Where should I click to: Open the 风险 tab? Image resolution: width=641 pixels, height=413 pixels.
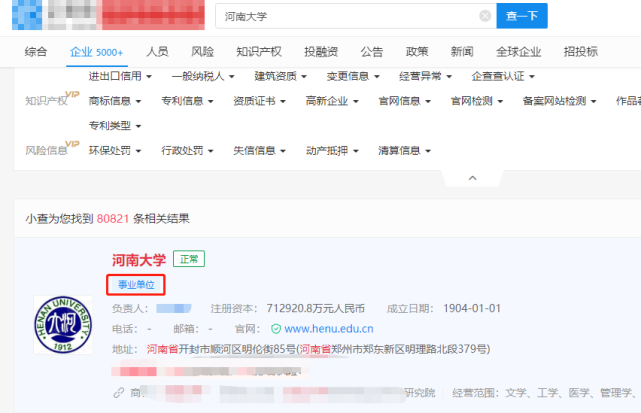pos(203,52)
